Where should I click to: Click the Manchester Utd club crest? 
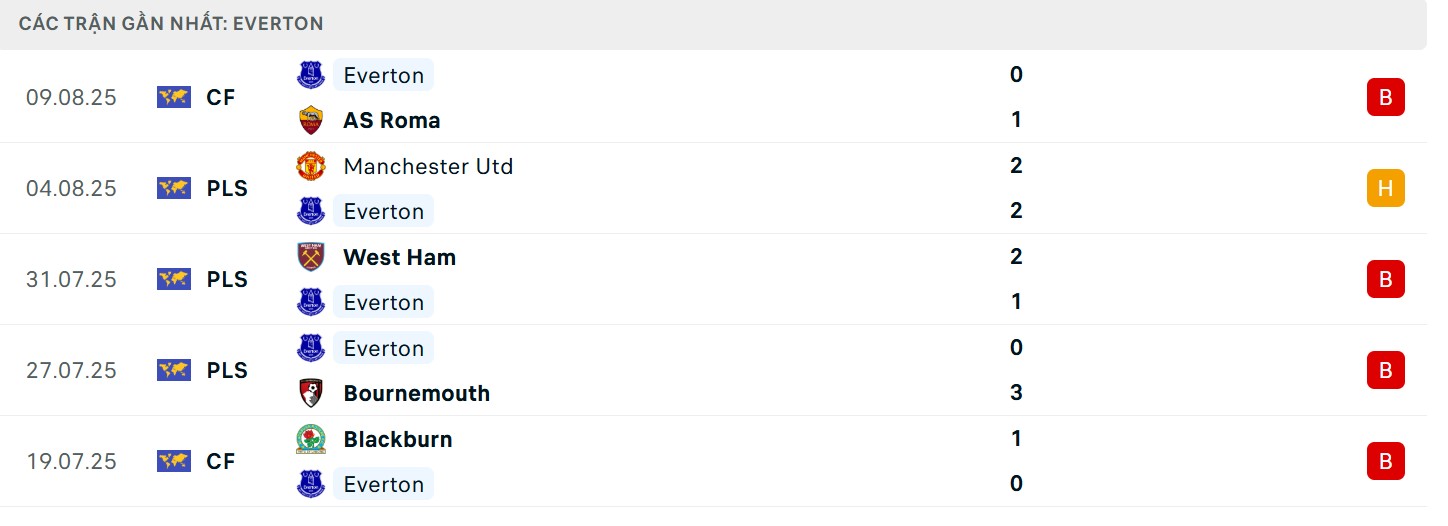pyautogui.click(x=312, y=166)
